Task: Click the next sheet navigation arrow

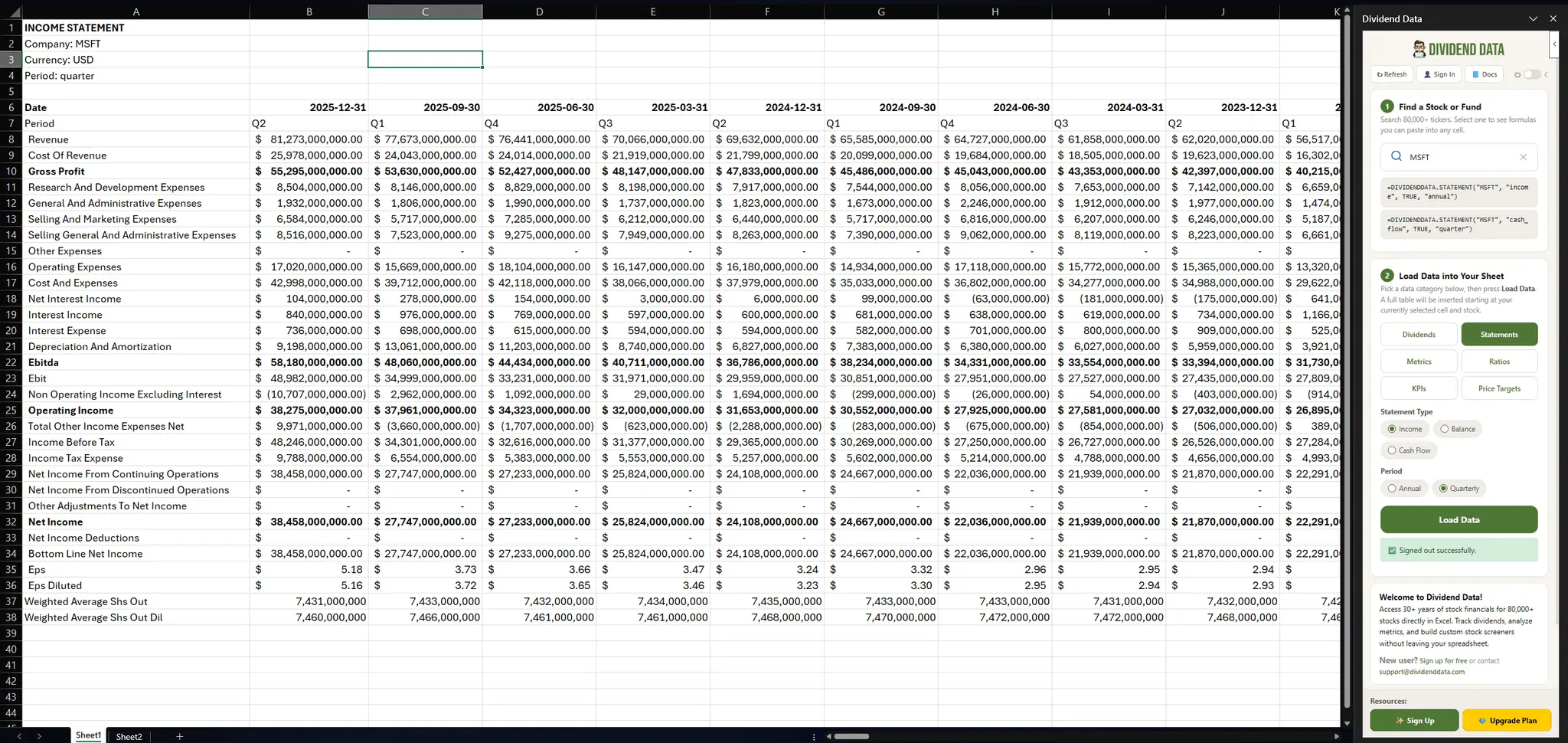Action: click(39, 736)
